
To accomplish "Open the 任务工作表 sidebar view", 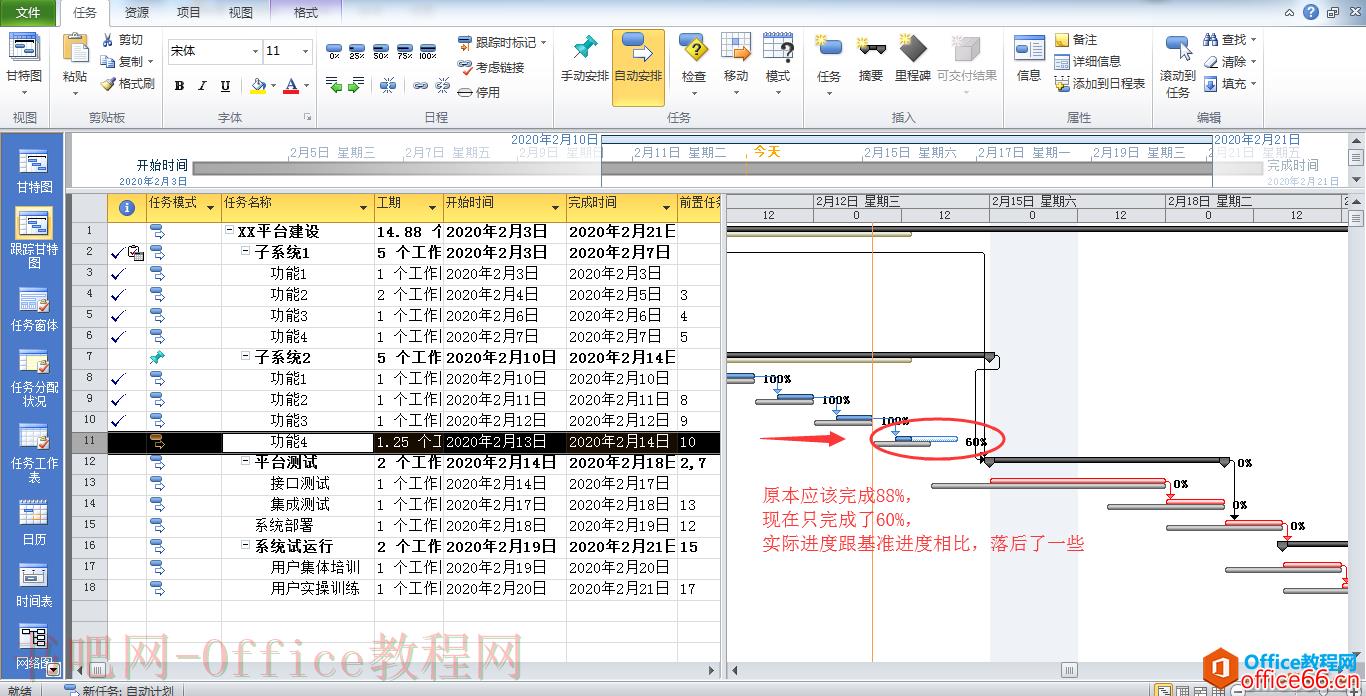I will coord(34,453).
